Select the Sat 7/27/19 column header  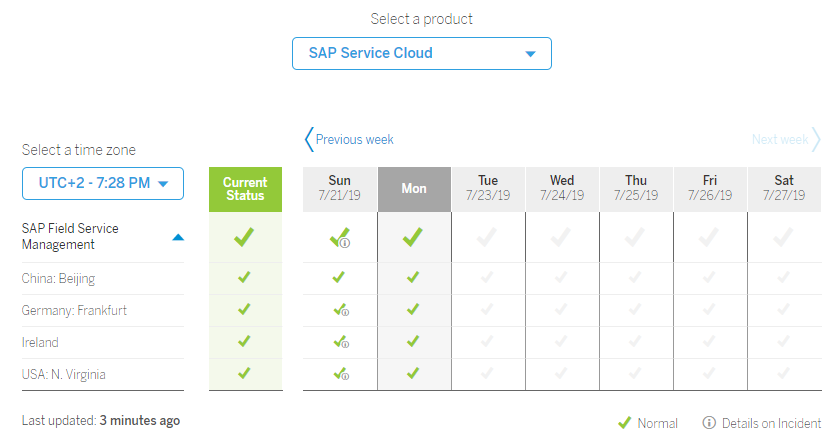pos(784,189)
